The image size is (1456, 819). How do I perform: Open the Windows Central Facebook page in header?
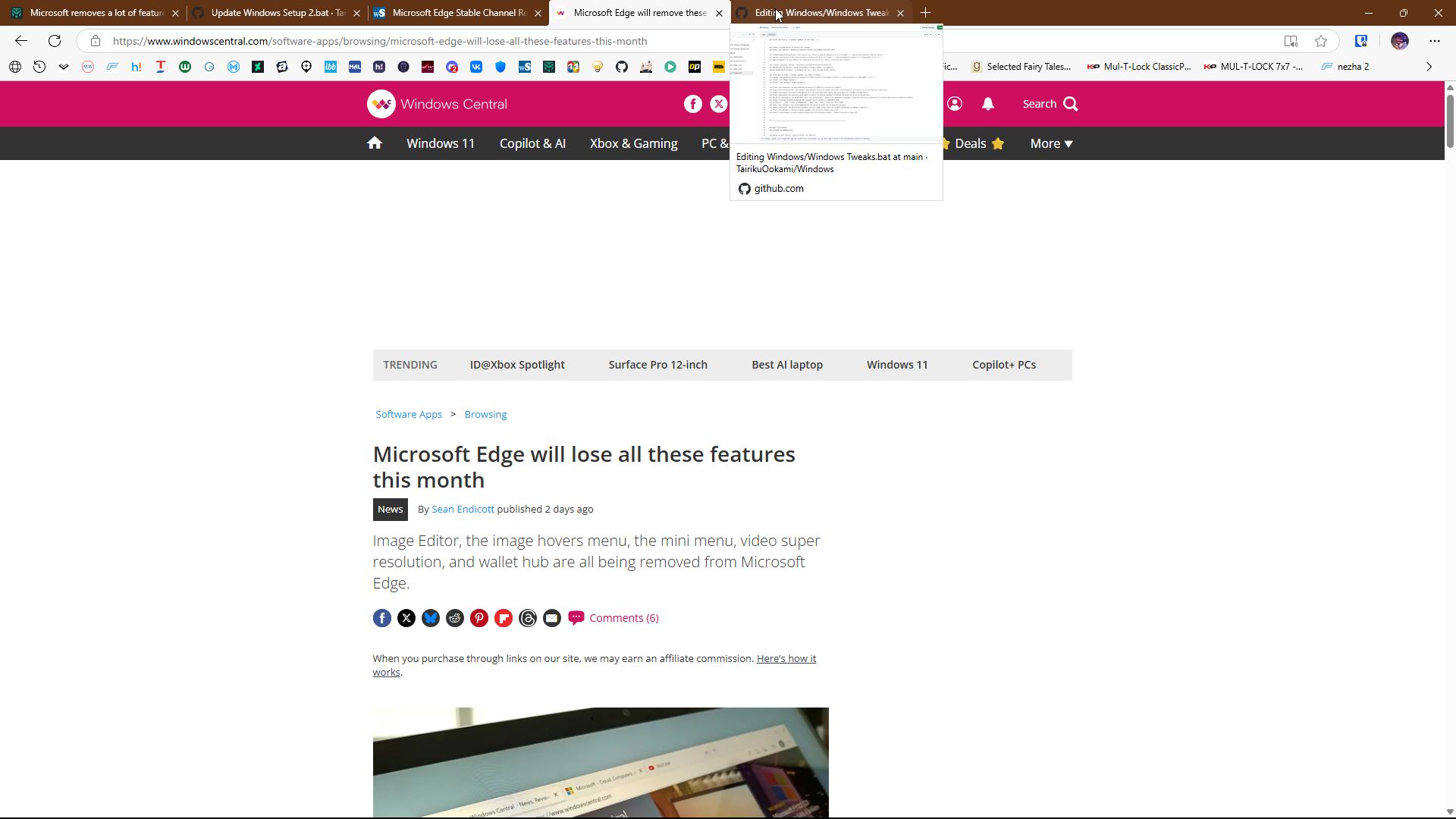(693, 105)
